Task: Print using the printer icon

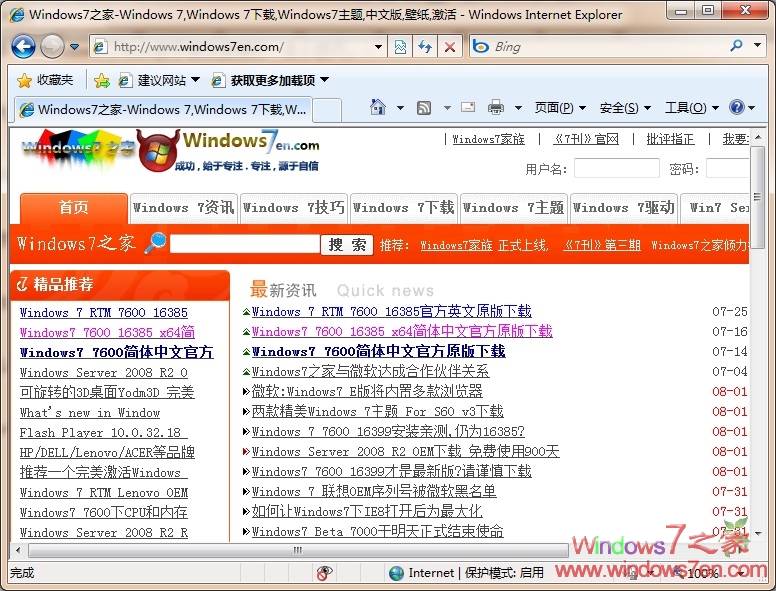Action: click(x=495, y=107)
